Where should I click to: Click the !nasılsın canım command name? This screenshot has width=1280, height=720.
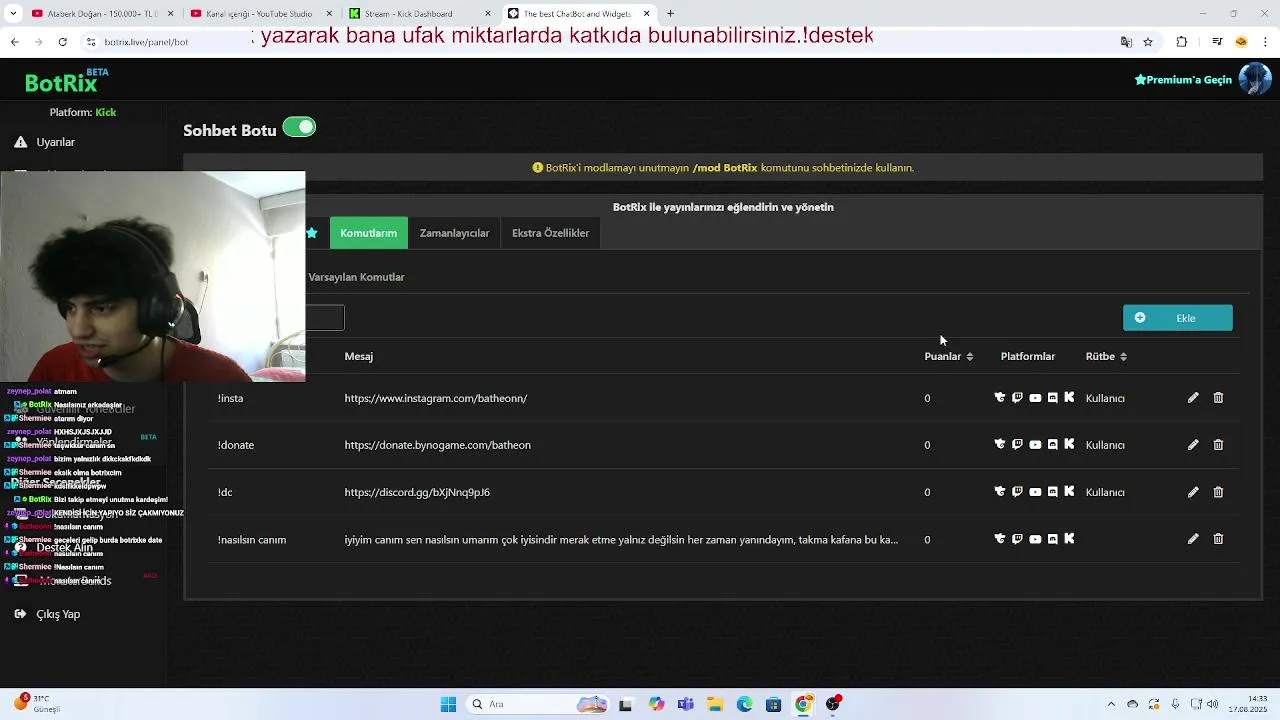click(x=252, y=540)
